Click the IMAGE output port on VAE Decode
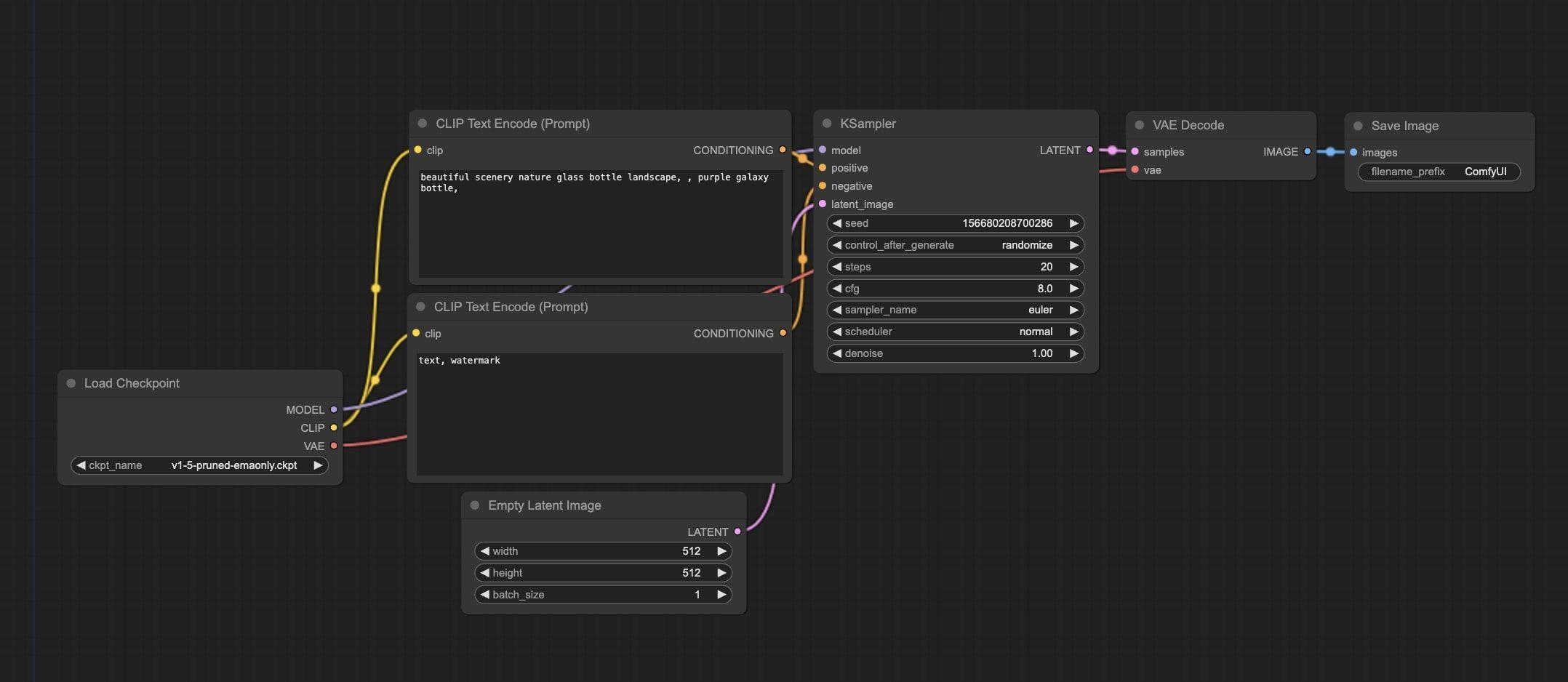This screenshot has height=682, width=1568. 1308,151
